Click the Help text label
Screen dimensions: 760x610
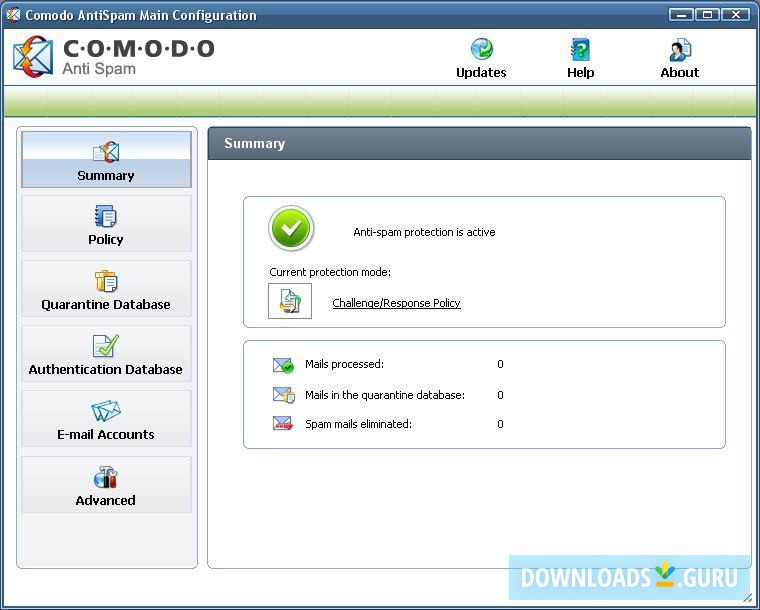point(581,72)
